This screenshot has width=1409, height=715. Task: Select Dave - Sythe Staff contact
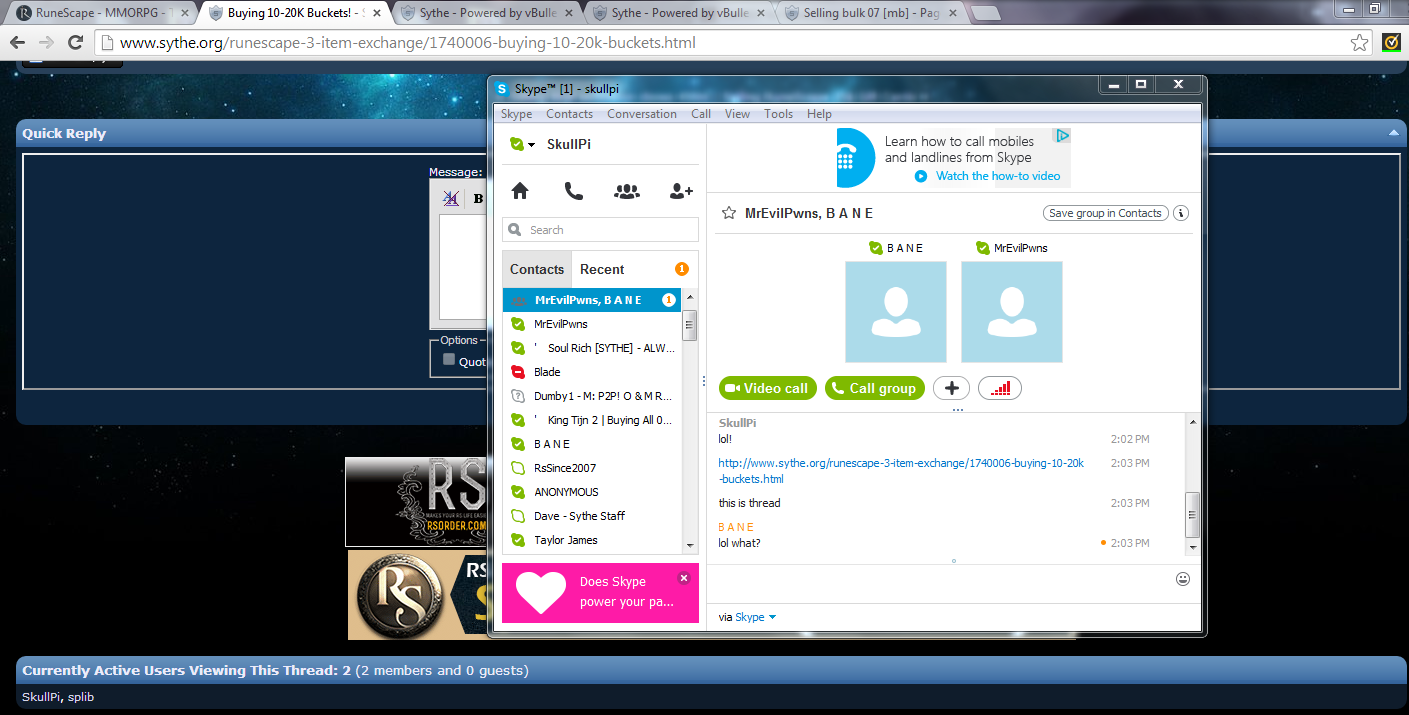pos(592,516)
